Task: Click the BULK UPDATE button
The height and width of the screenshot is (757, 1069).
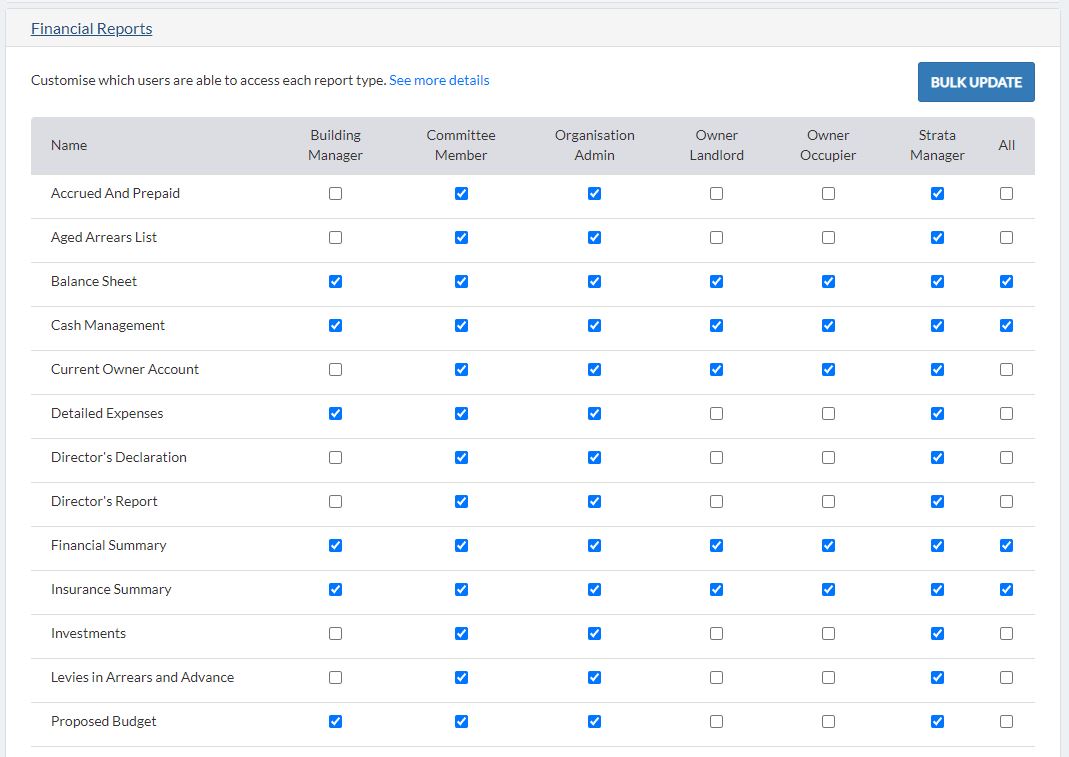Action: [x=976, y=82]
